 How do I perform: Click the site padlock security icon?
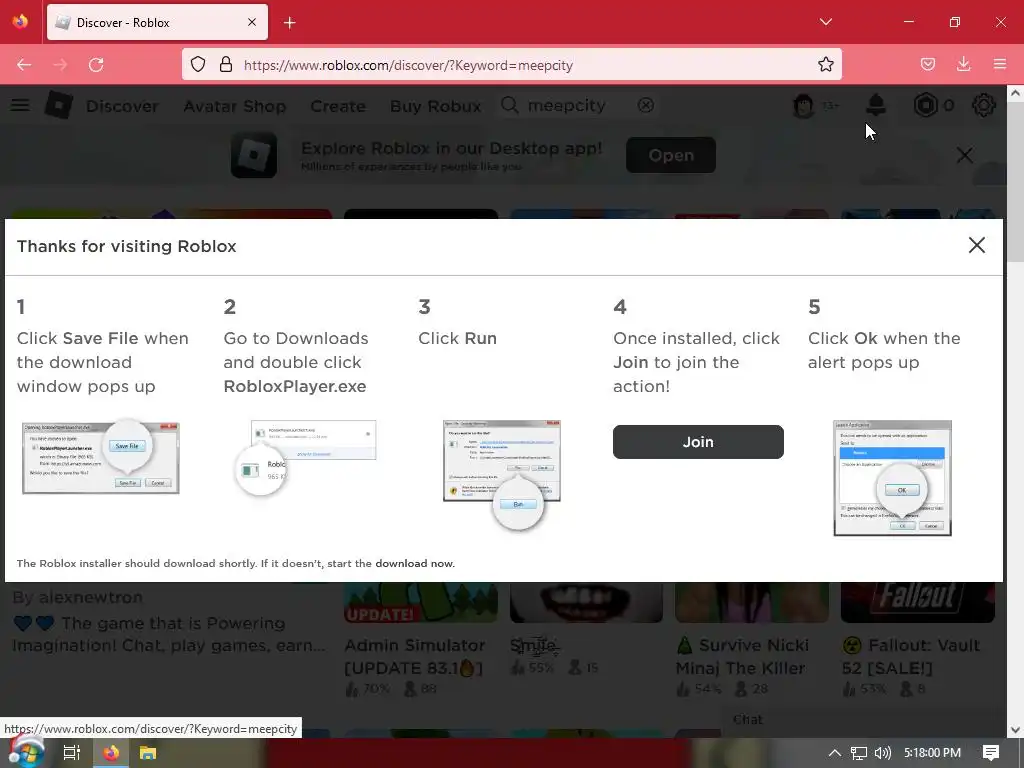(x=226, y=64)
